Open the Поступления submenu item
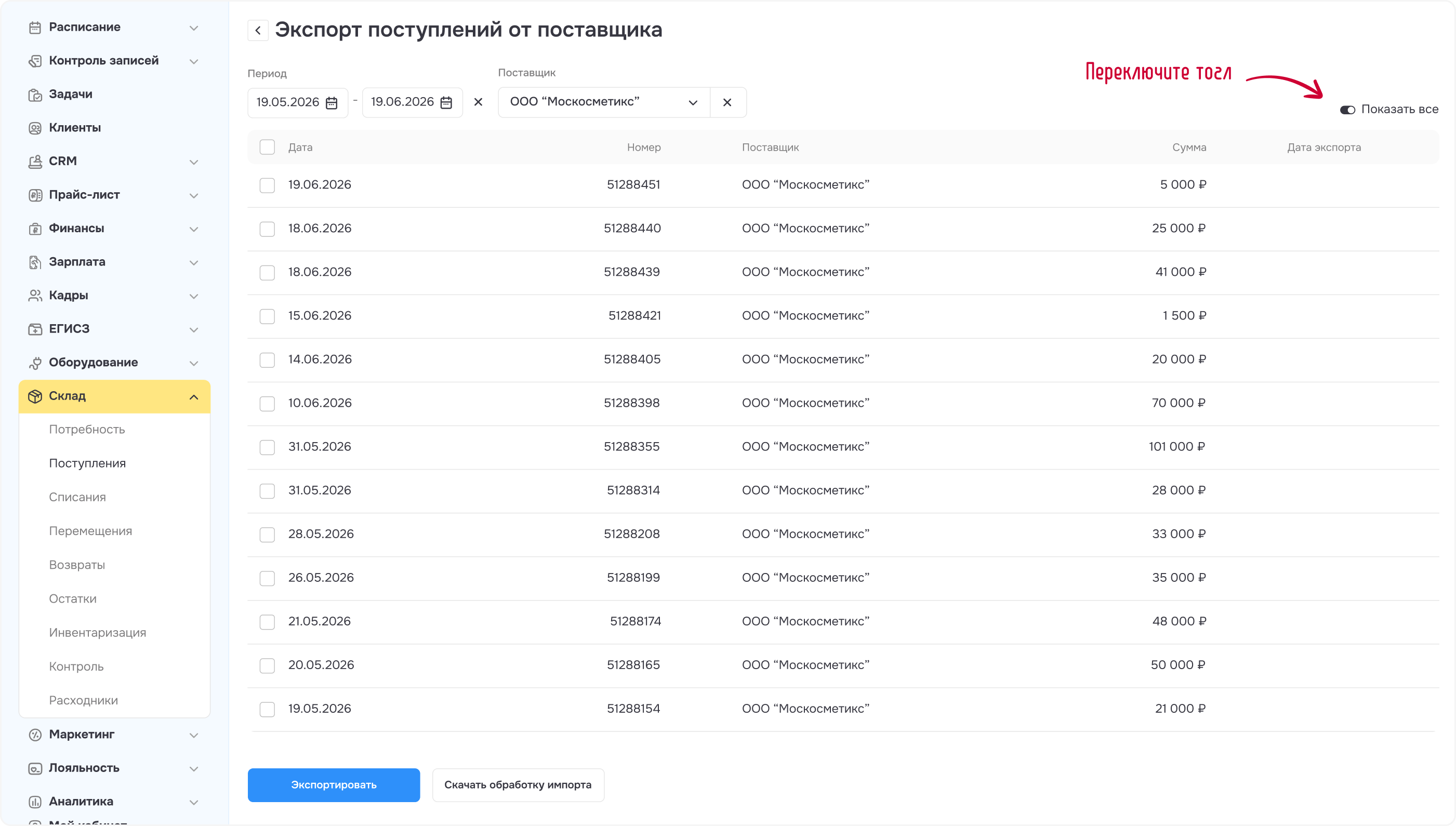 (87, 463)
